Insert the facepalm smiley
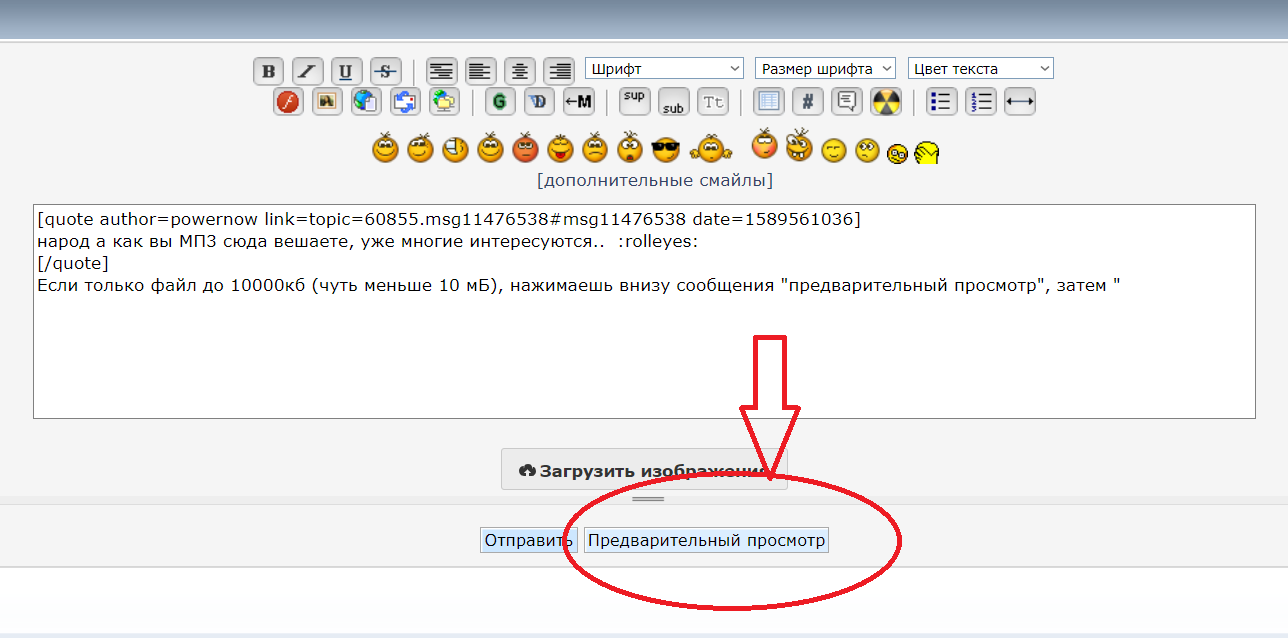Screen dimensions: 1288x638 coord(927,152)
